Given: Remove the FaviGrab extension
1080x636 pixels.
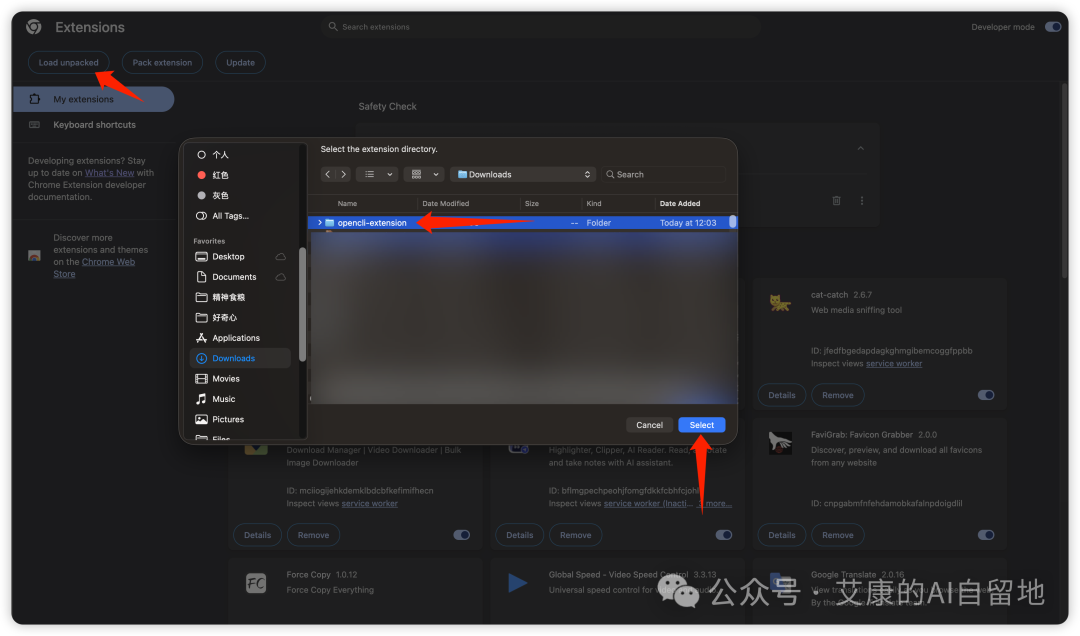Looking at the screenshot, I should tap(838, 535).
